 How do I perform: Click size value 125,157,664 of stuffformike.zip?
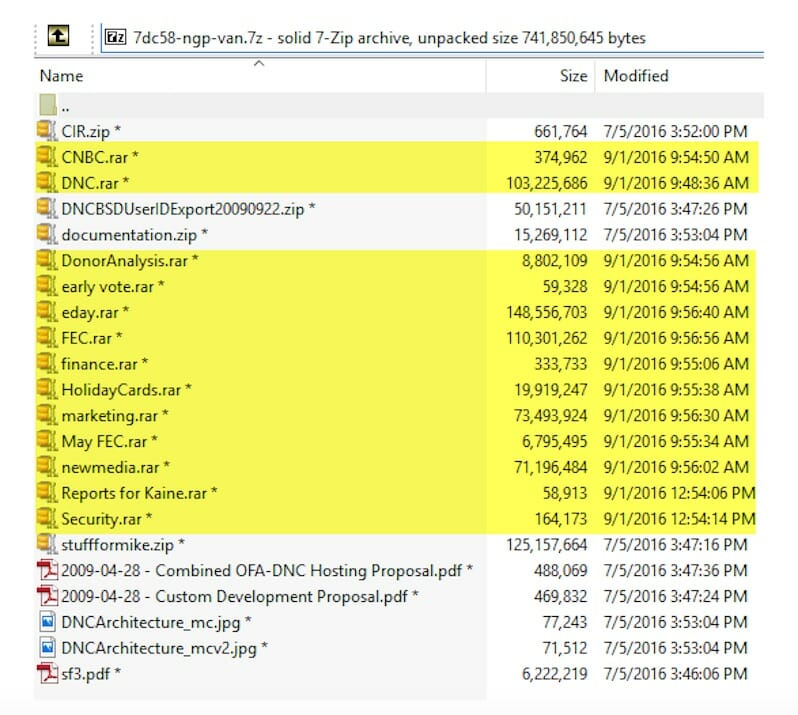547,546
